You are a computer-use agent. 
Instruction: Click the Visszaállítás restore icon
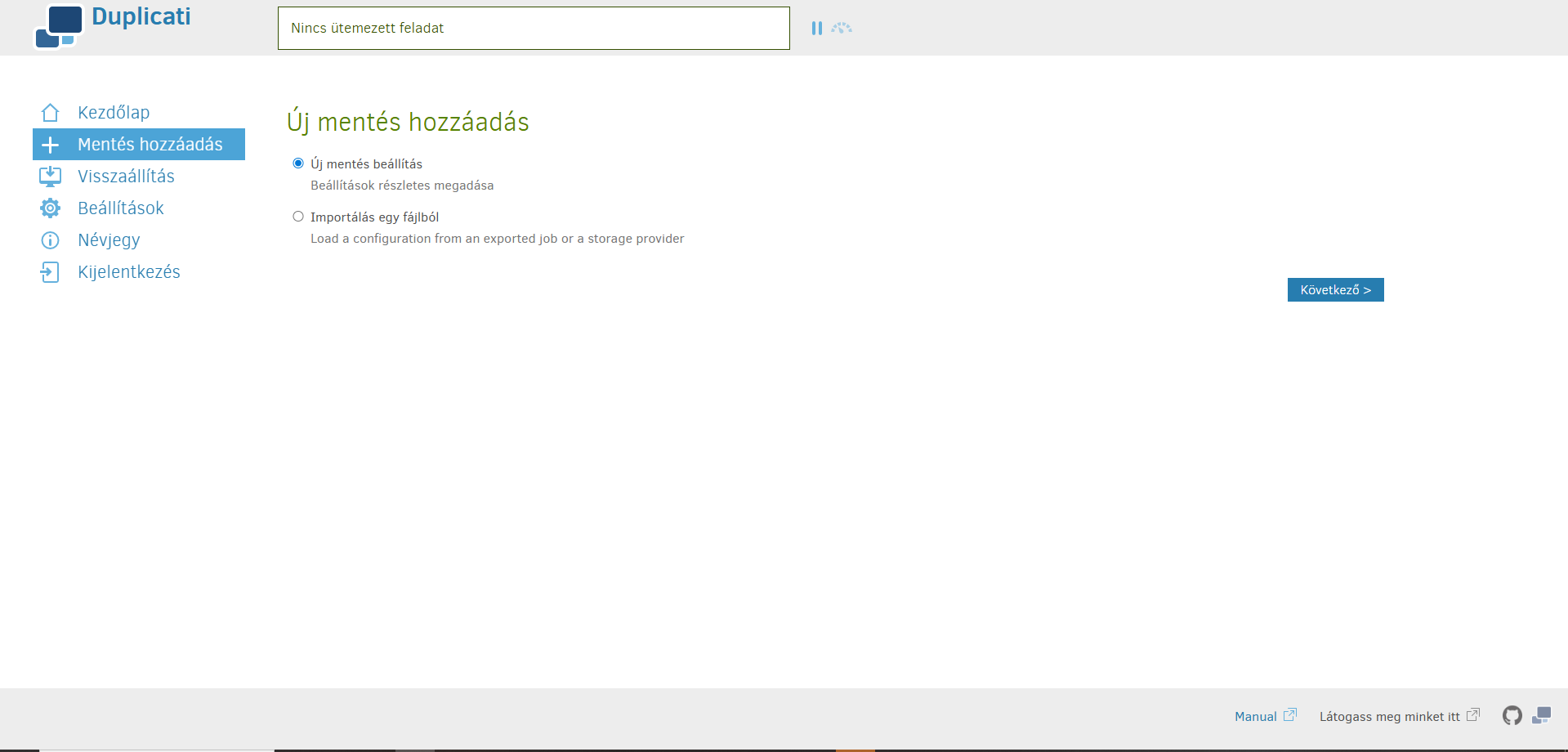[50, 177]
